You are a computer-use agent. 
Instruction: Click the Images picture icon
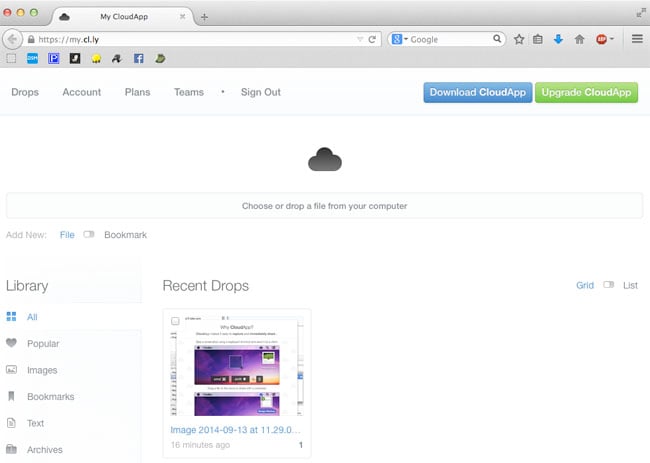[x=11, y=369]
